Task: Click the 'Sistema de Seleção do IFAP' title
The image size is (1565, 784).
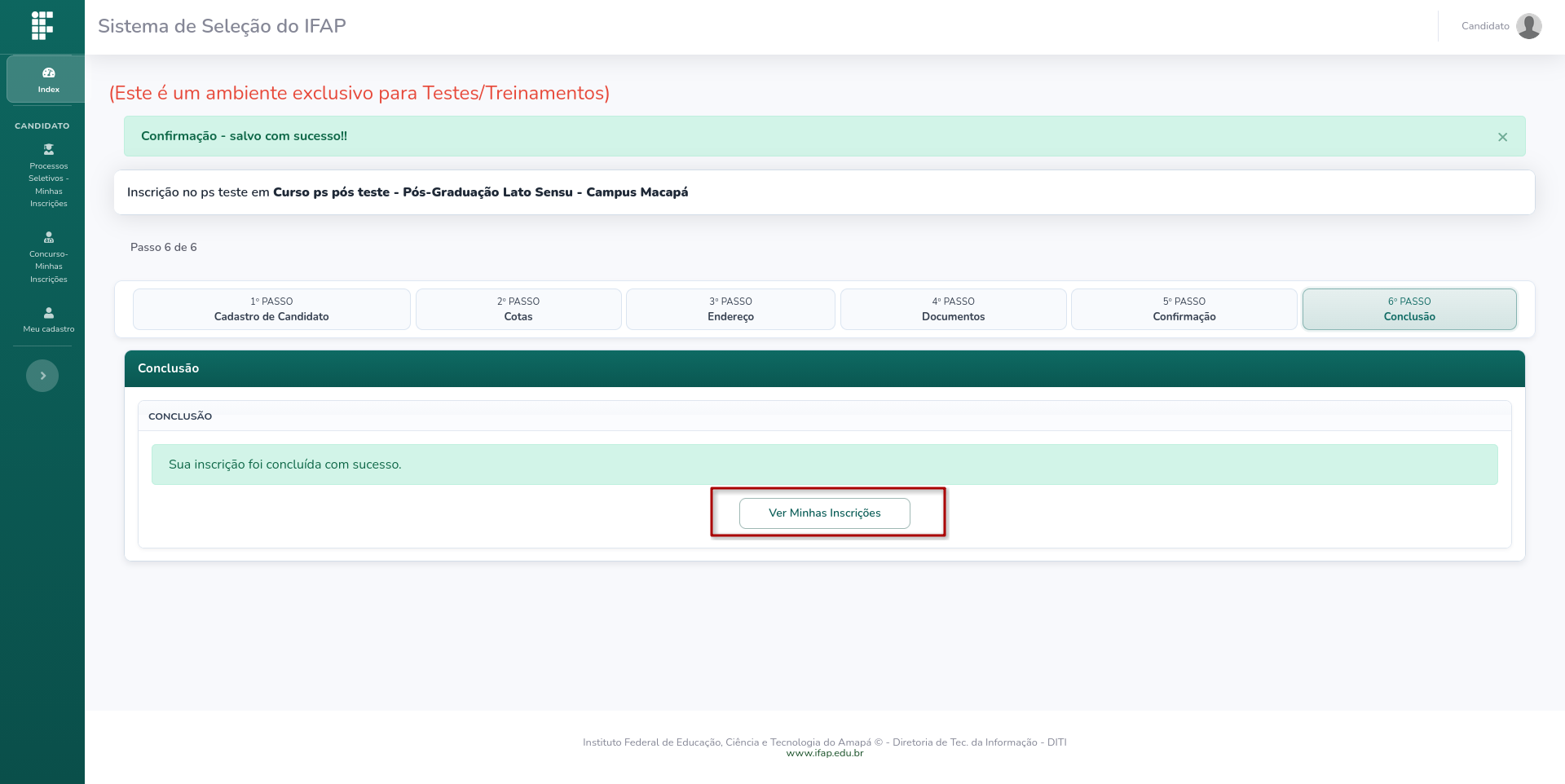Action: click(222, 26)
